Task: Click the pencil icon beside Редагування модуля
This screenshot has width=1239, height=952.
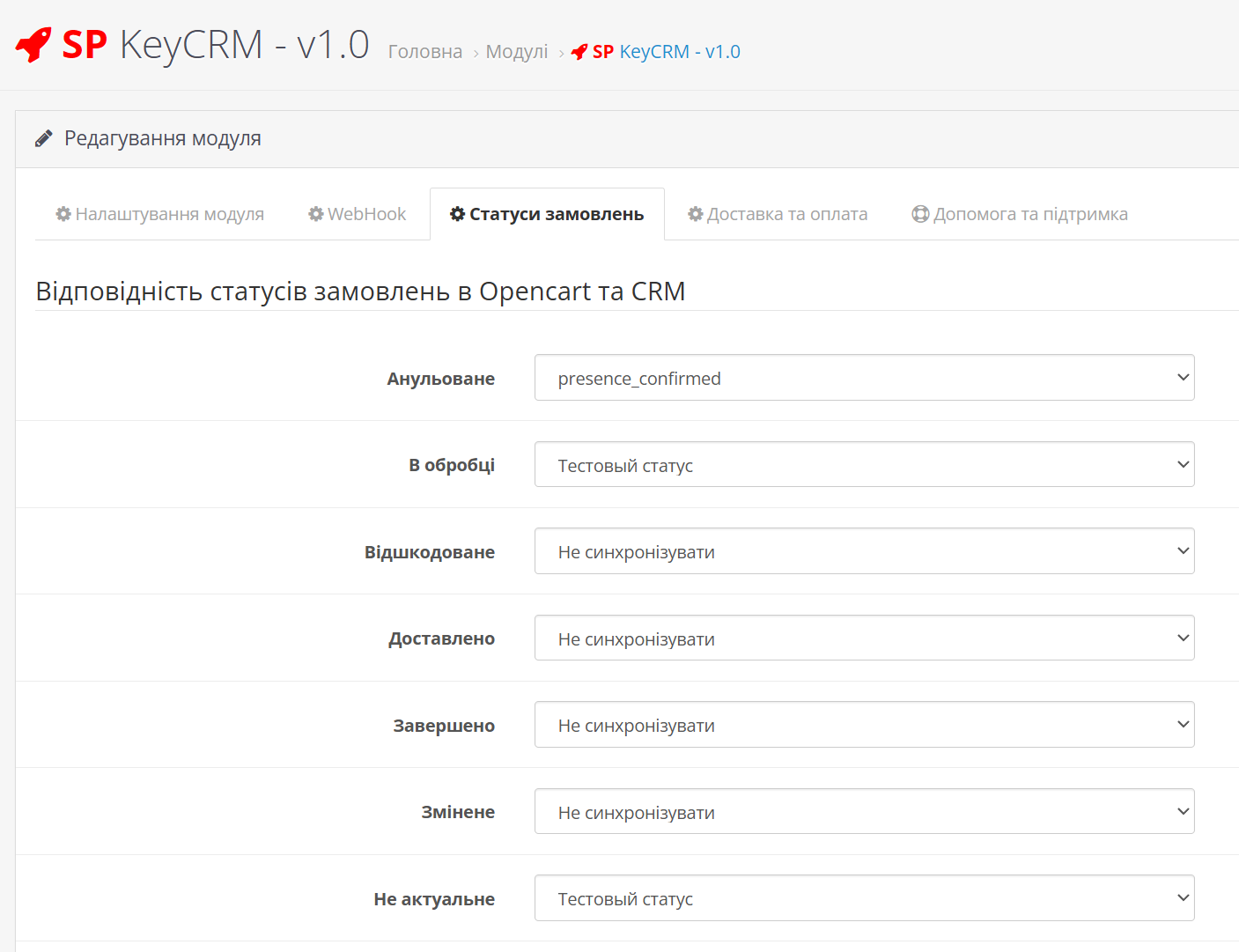Action: 43,138
